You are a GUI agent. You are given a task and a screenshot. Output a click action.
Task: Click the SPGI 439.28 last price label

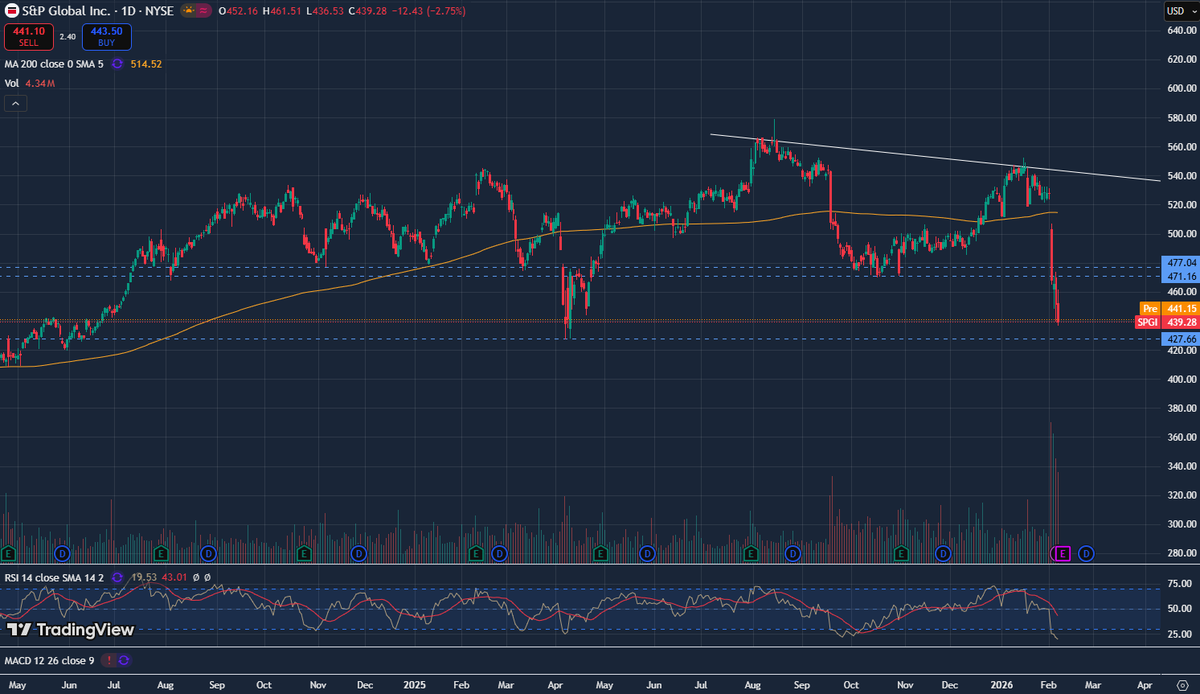(1167, 323)
